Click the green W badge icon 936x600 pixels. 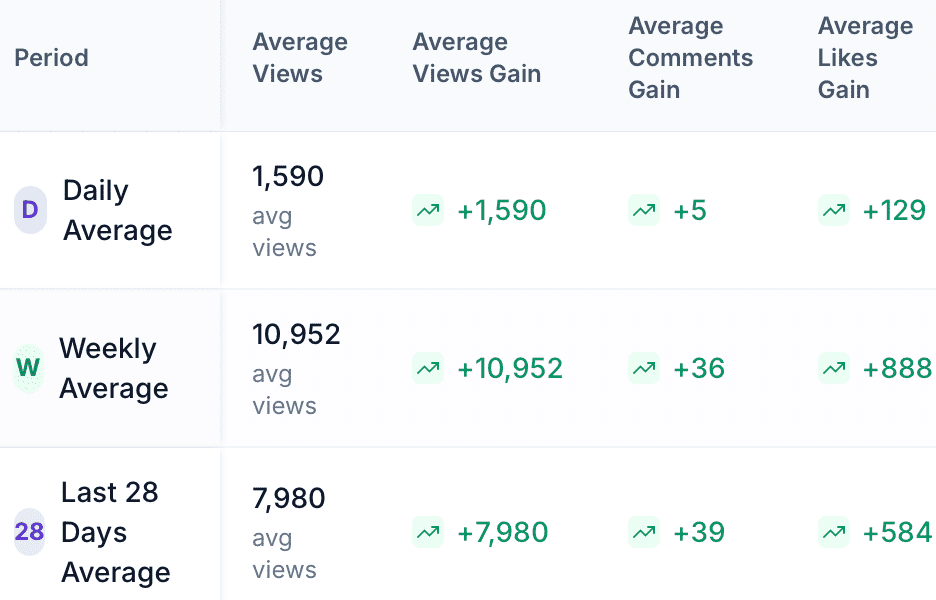(x=28, y=368)
